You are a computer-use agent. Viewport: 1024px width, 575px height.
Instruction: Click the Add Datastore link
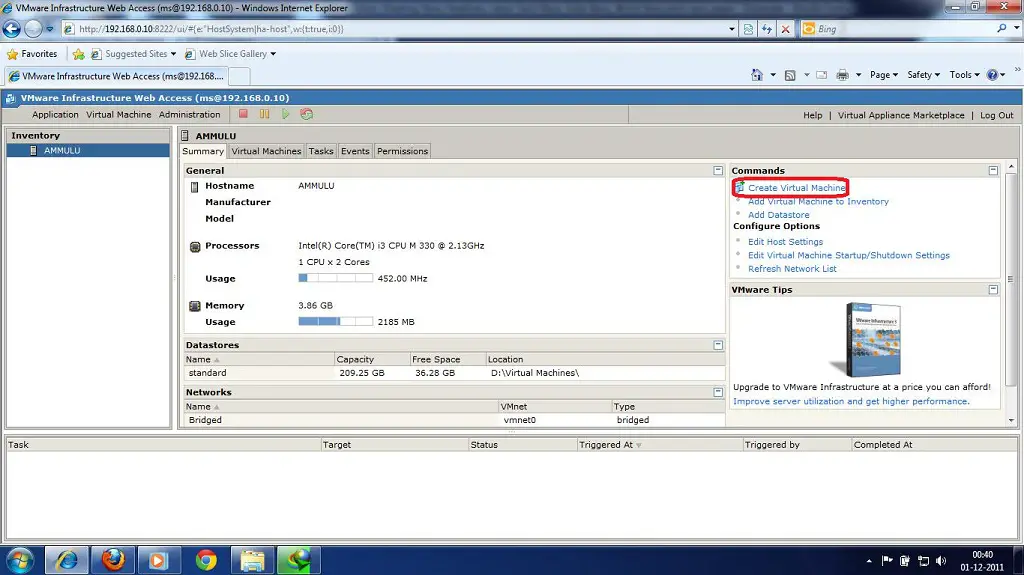(778, 214)
